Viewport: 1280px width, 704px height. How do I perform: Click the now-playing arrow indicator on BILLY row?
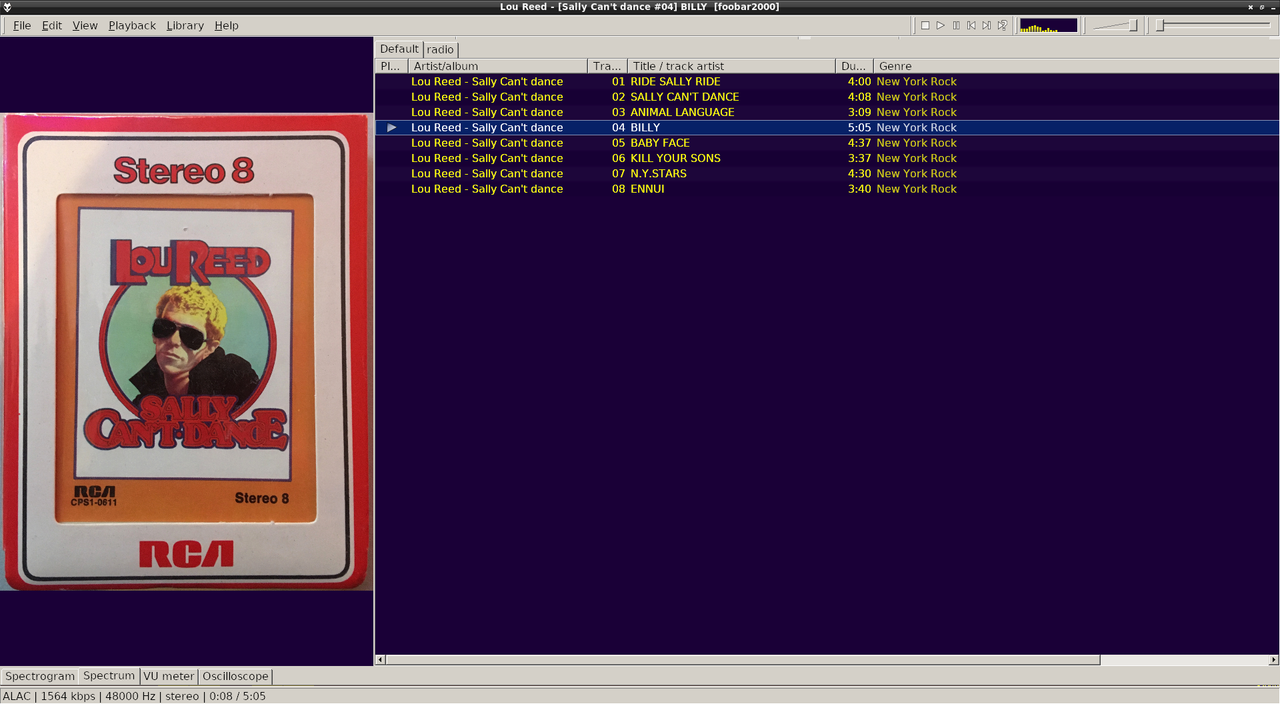392,127
